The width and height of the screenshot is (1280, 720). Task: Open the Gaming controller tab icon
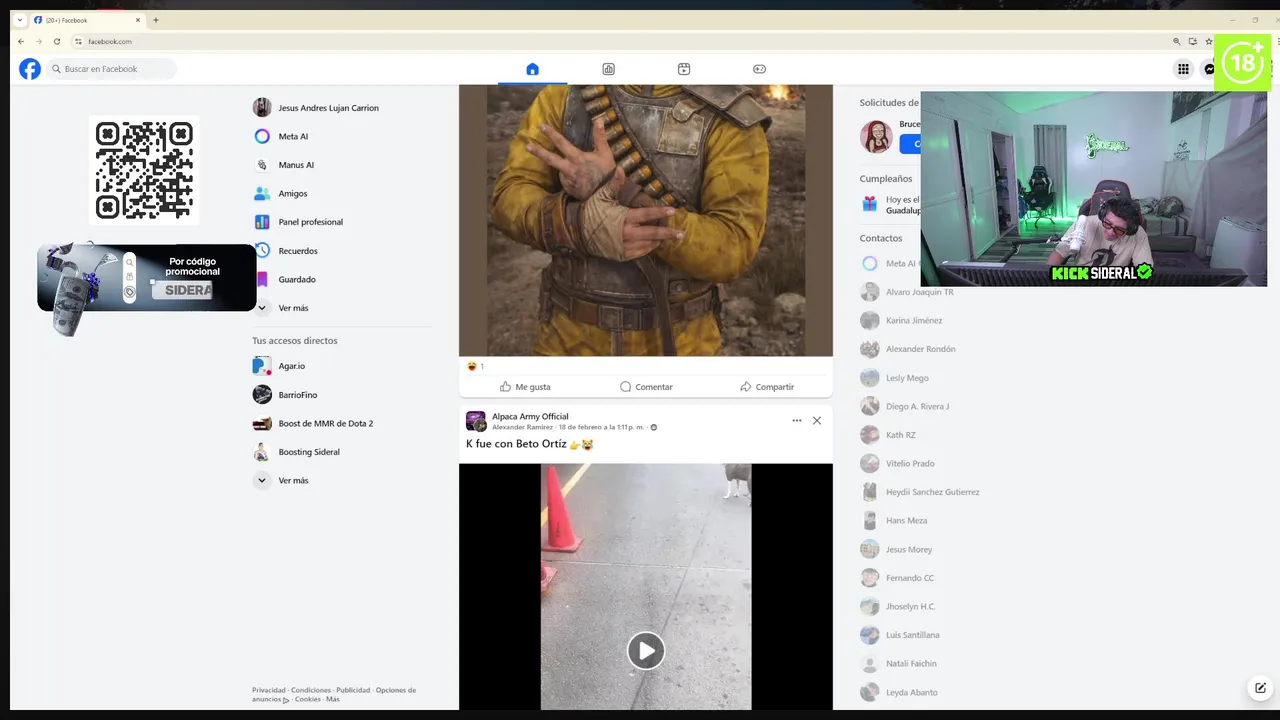[x=759, y=69]
